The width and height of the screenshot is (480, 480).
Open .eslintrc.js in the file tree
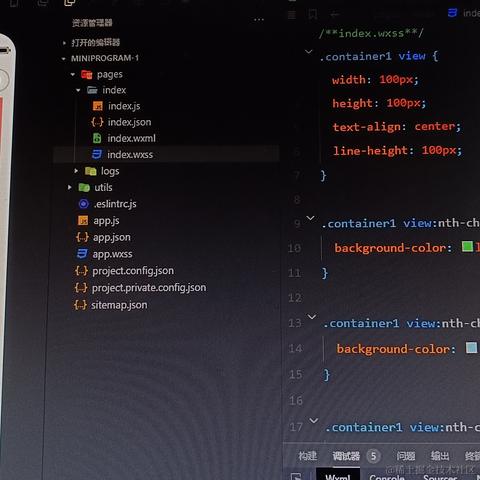[115, 204]
